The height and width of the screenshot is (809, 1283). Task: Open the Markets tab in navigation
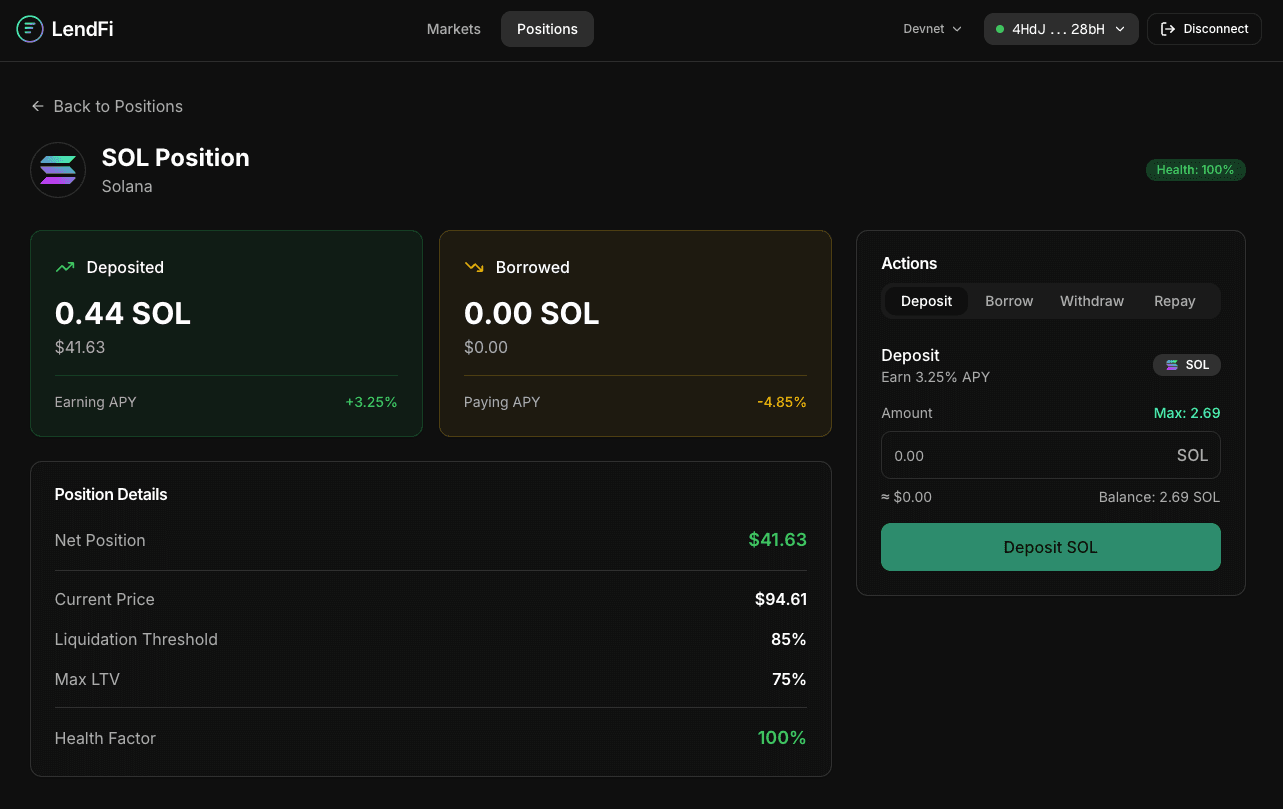pyautogui.click(x=453, y=29)
